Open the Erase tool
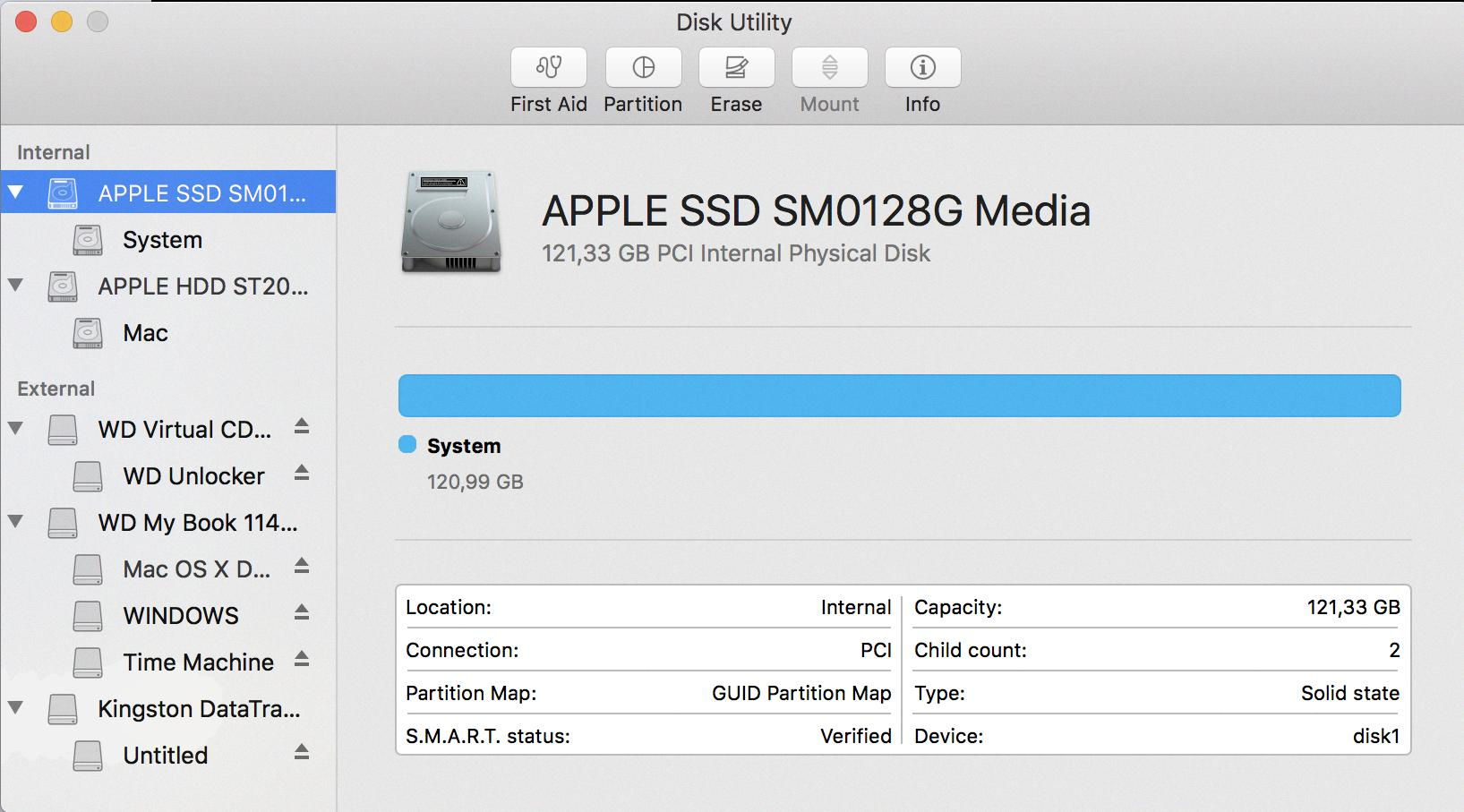Viewport: 1464px width, 812px height. coord(736,67)
